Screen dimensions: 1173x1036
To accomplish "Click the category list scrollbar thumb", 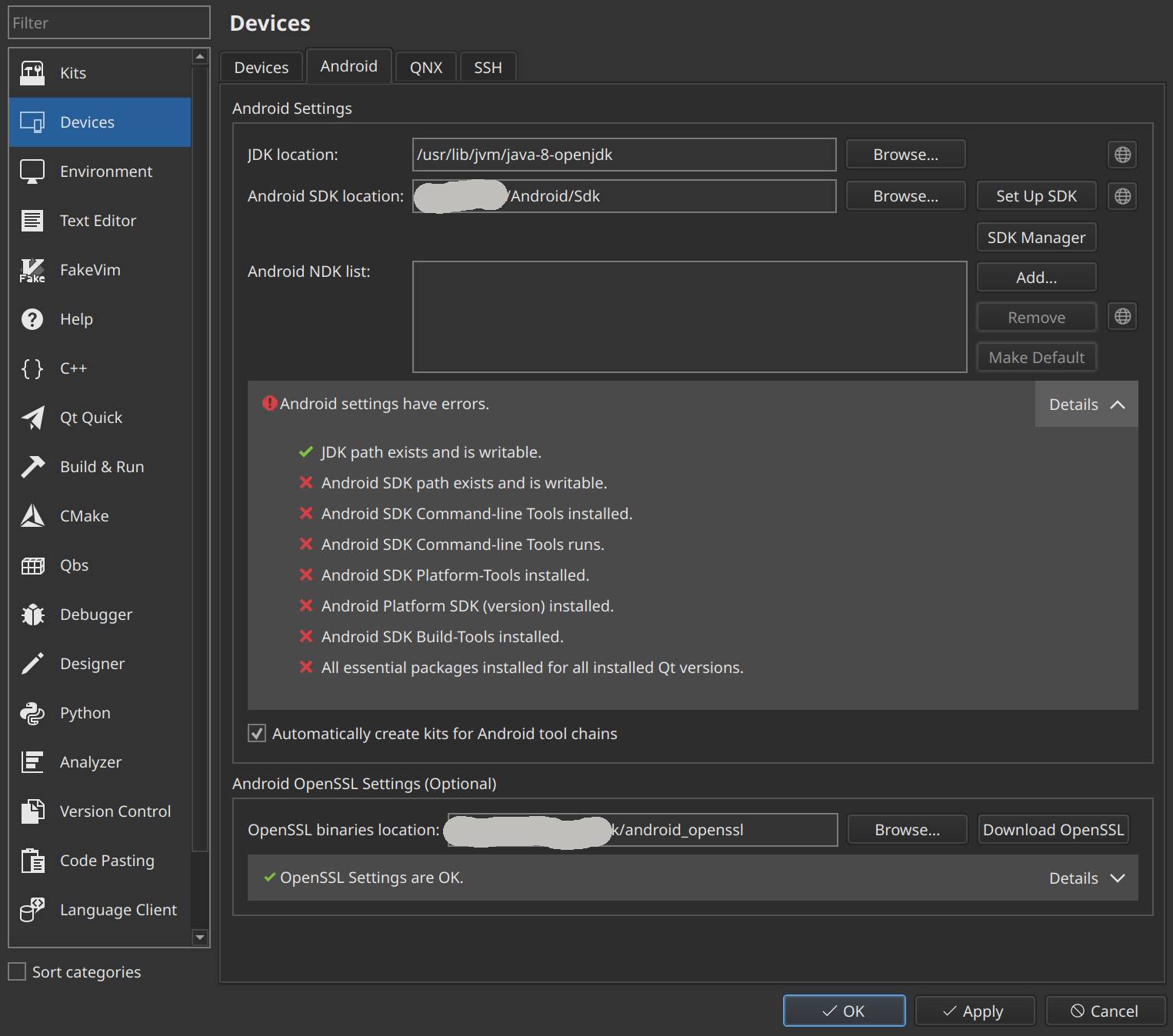I will click(200, 458).
